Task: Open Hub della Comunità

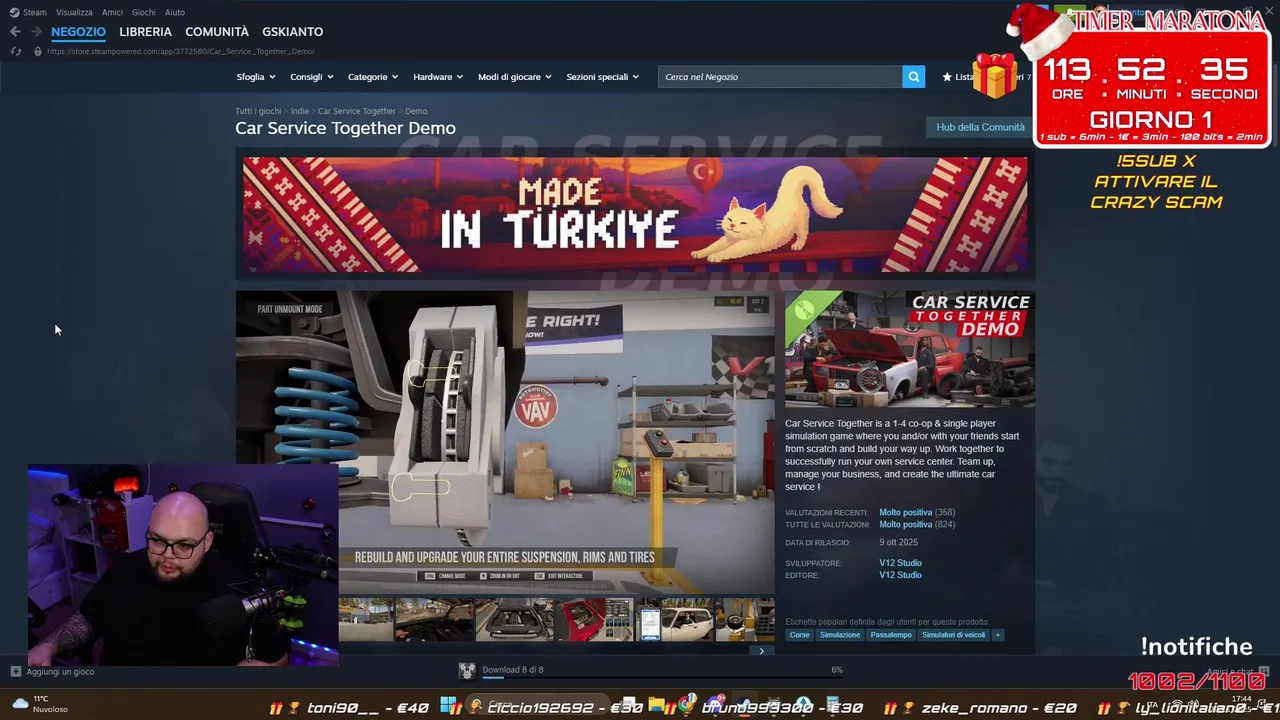Action: point(980,127)
